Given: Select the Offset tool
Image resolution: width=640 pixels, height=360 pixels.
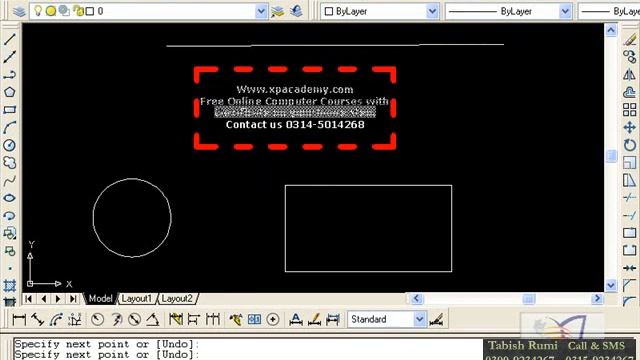Looking at the screenshot, I should (x=630, y=92).
